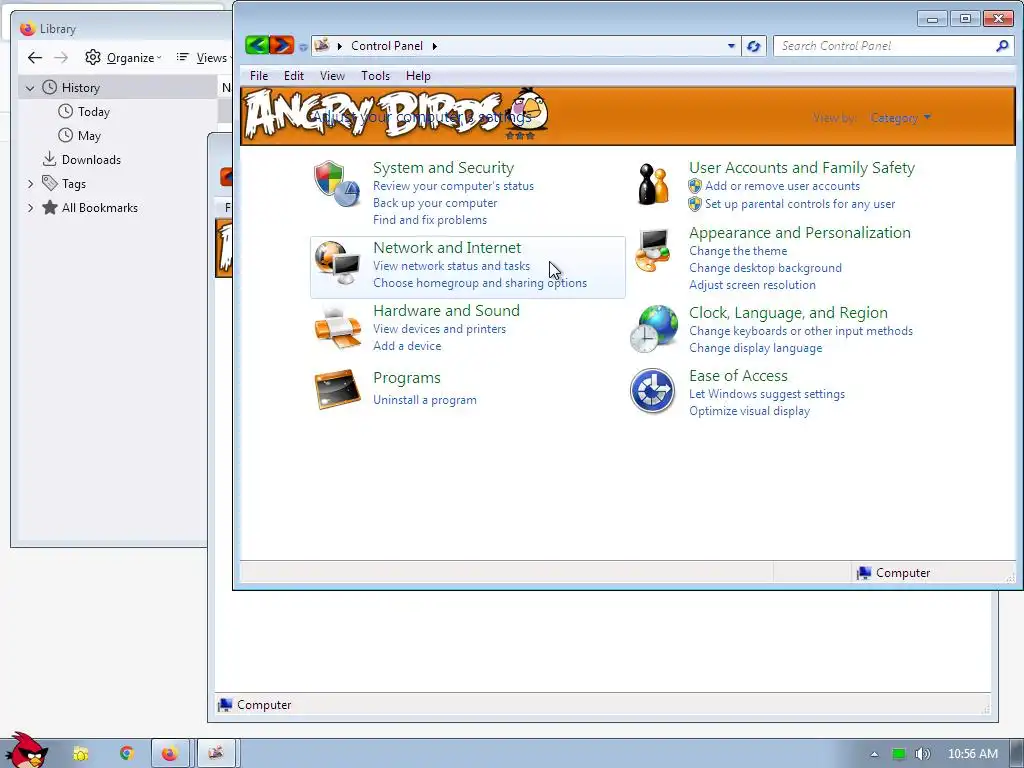Click Back up your computer link
Image resolution: width=1024 pixels, height=768 pixels.
point(435,203)
